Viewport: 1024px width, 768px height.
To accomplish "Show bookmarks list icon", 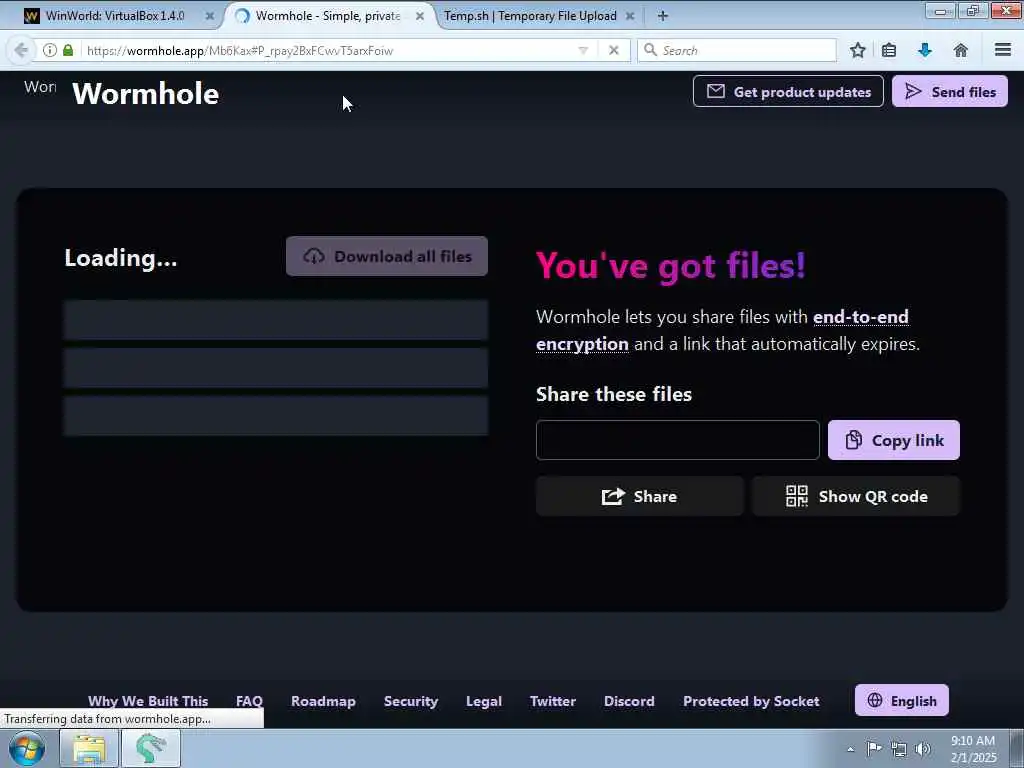I will [x=889, y=50].
